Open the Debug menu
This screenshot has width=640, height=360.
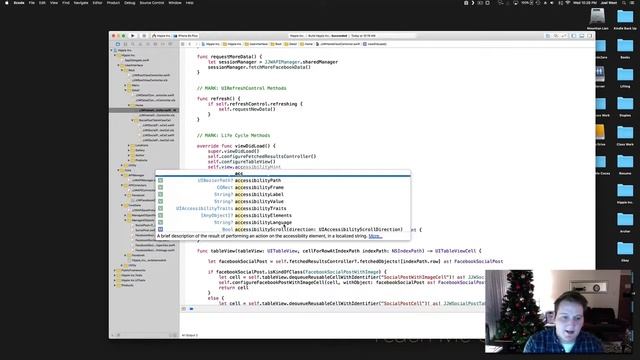point(129,3)
